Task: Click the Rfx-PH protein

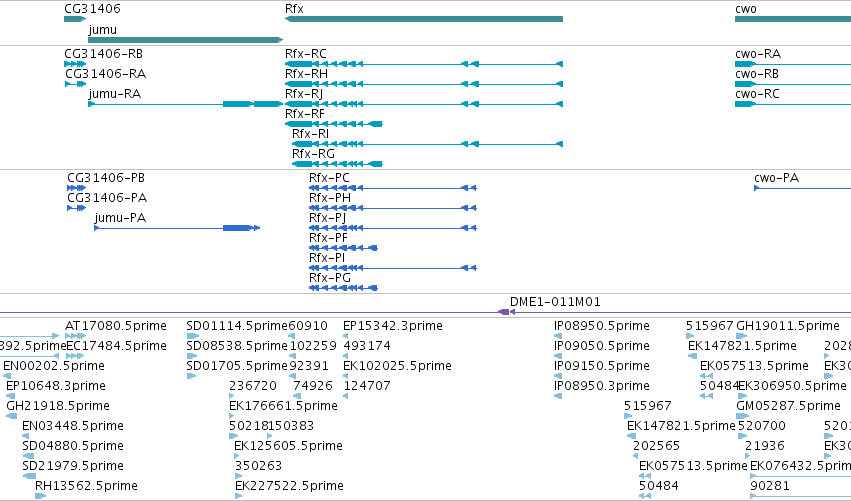Action: pyautogui.click(x=392, y=208)
